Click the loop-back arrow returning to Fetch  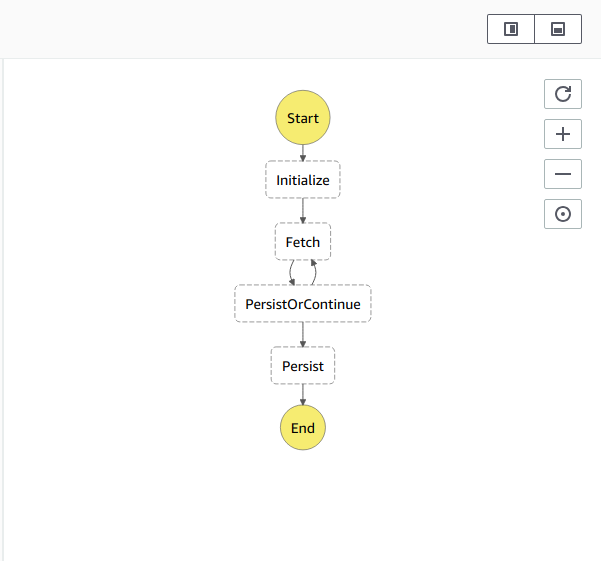[x=315, y=272]
